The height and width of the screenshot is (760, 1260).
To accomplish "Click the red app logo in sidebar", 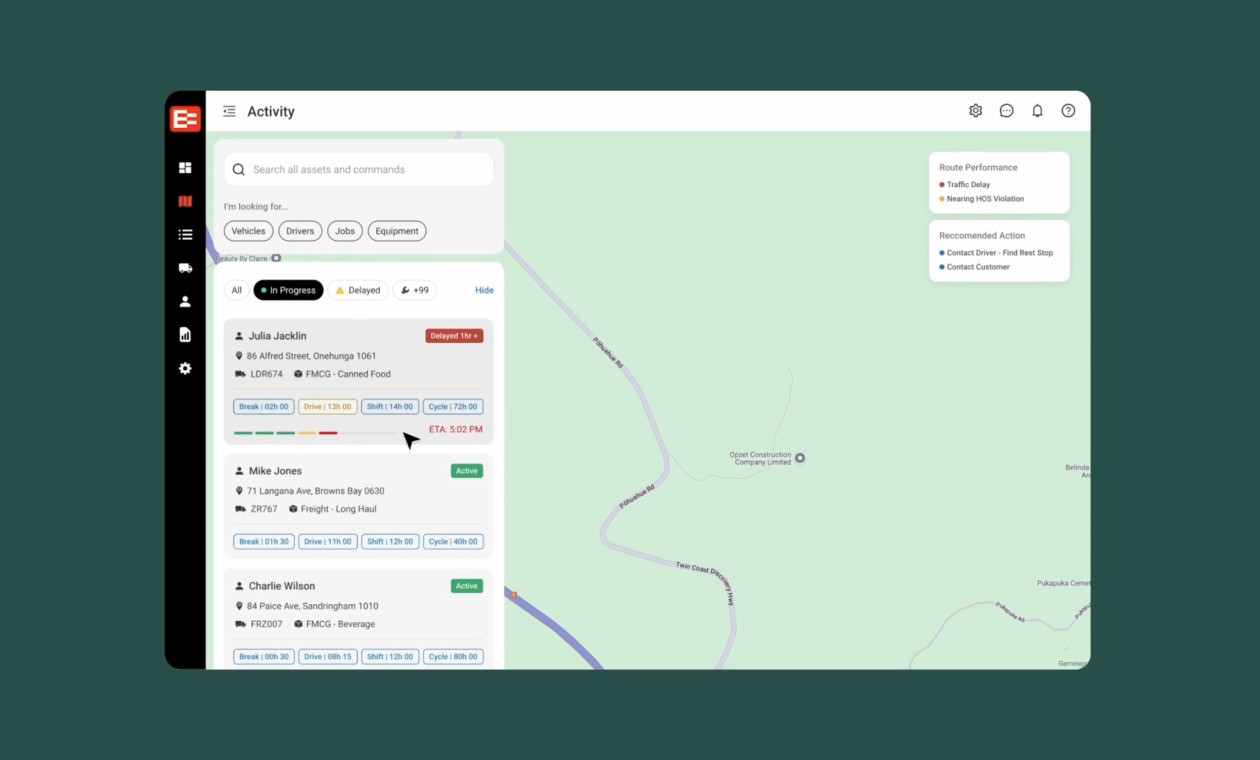I will (185, 119).
